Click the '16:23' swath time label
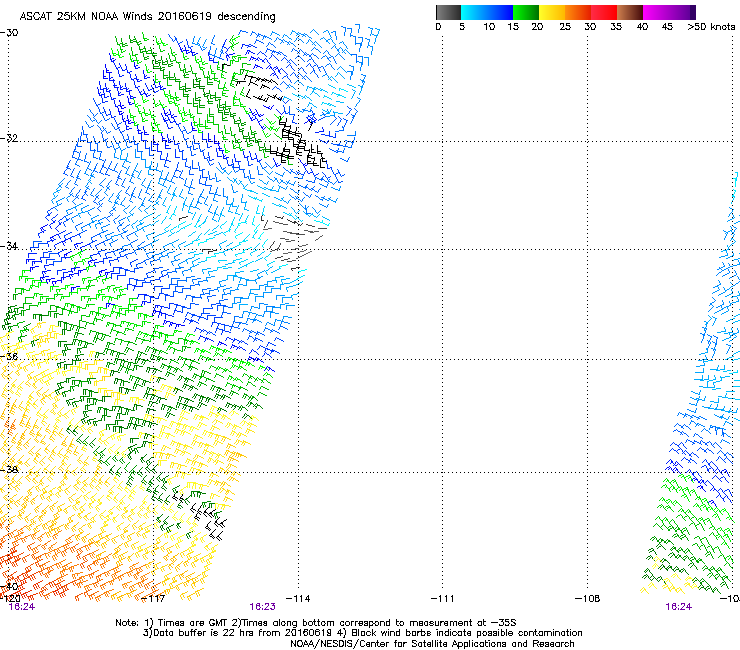Image resolution: width=740 pixels, height=650 pixels. coord(262,607)
